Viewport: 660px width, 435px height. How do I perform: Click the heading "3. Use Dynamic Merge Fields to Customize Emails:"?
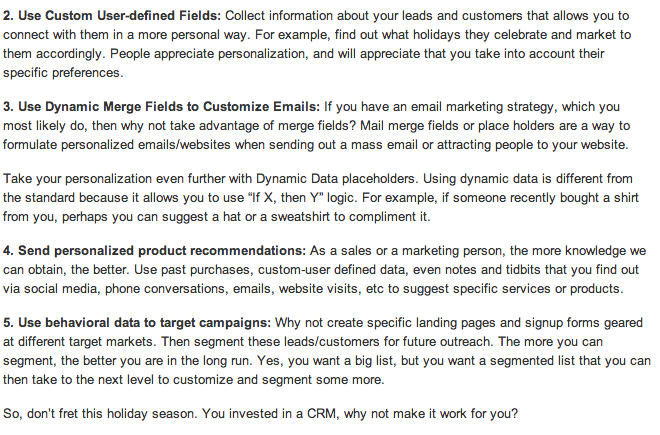coord(161,107)
